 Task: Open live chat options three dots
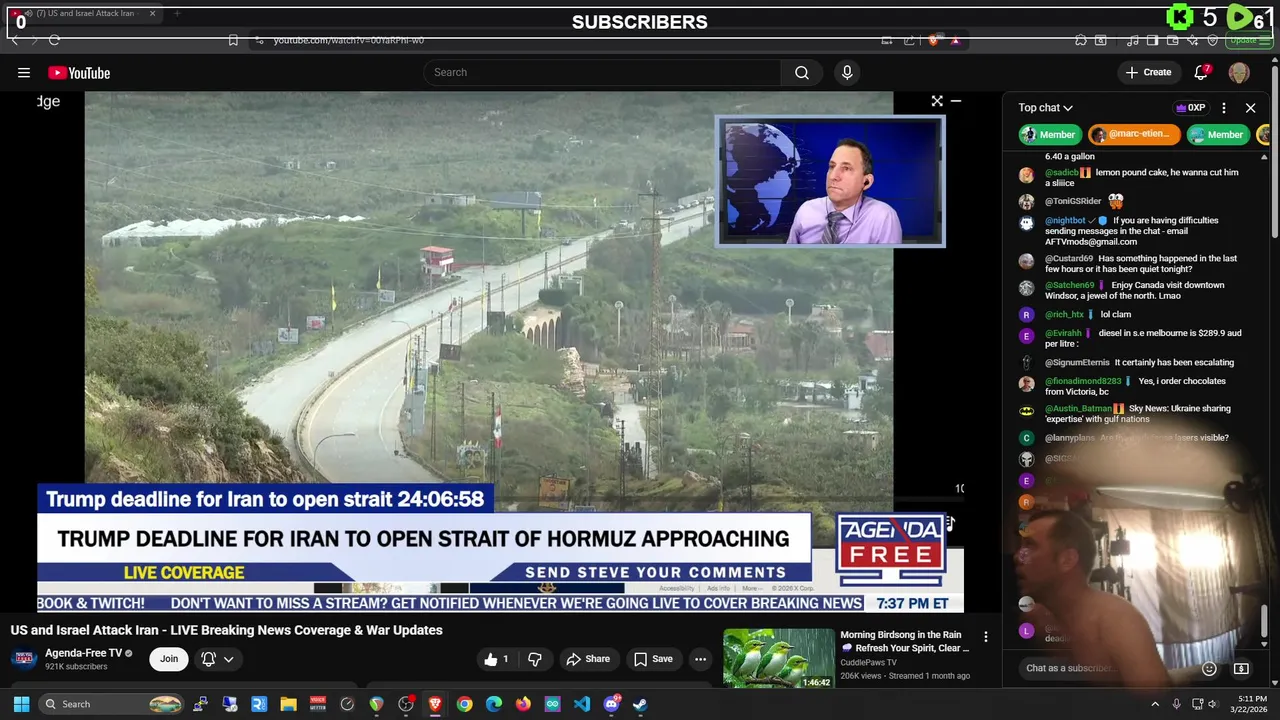tap(1224, 108)
